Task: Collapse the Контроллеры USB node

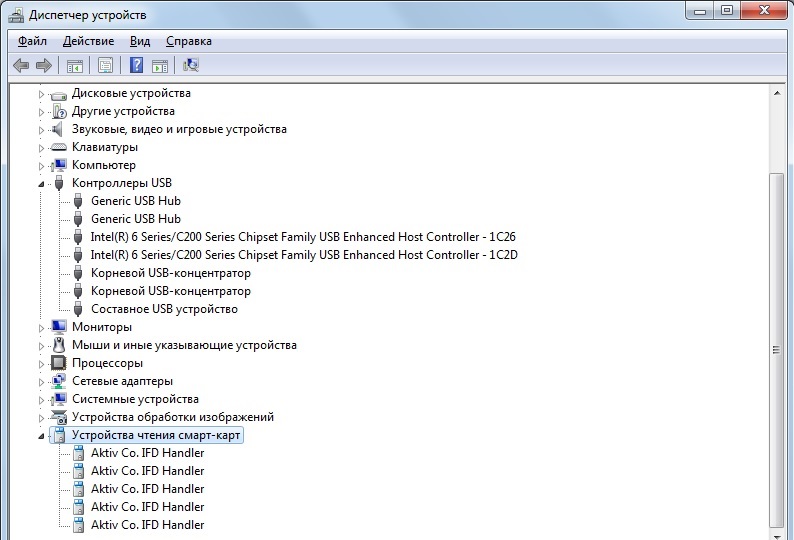Action: pos(42,184)
